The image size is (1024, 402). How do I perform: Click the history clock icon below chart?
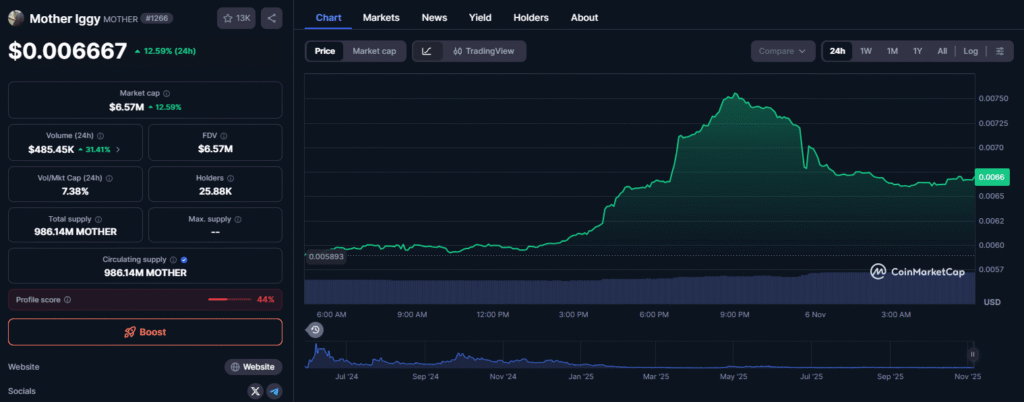click(315, 330)
